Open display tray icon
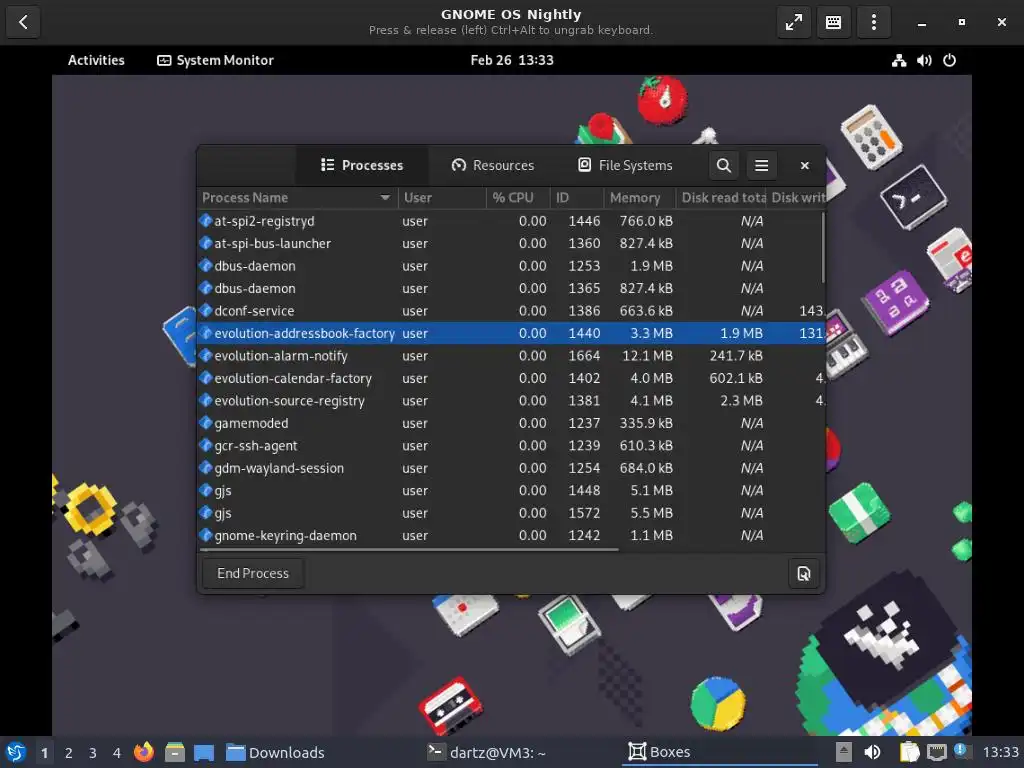 [x=936, y=752]
